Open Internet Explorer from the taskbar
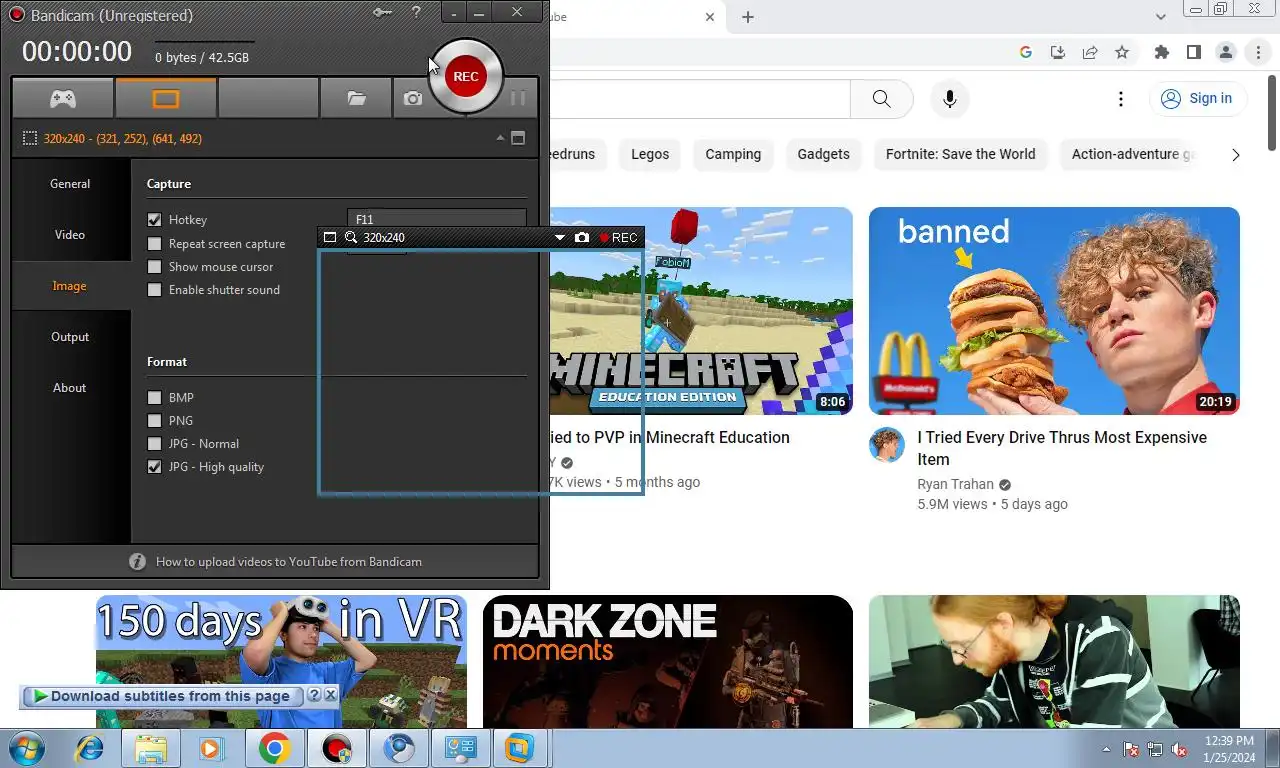Viewport: 1280px width, 768px height. tap(89, 748)
